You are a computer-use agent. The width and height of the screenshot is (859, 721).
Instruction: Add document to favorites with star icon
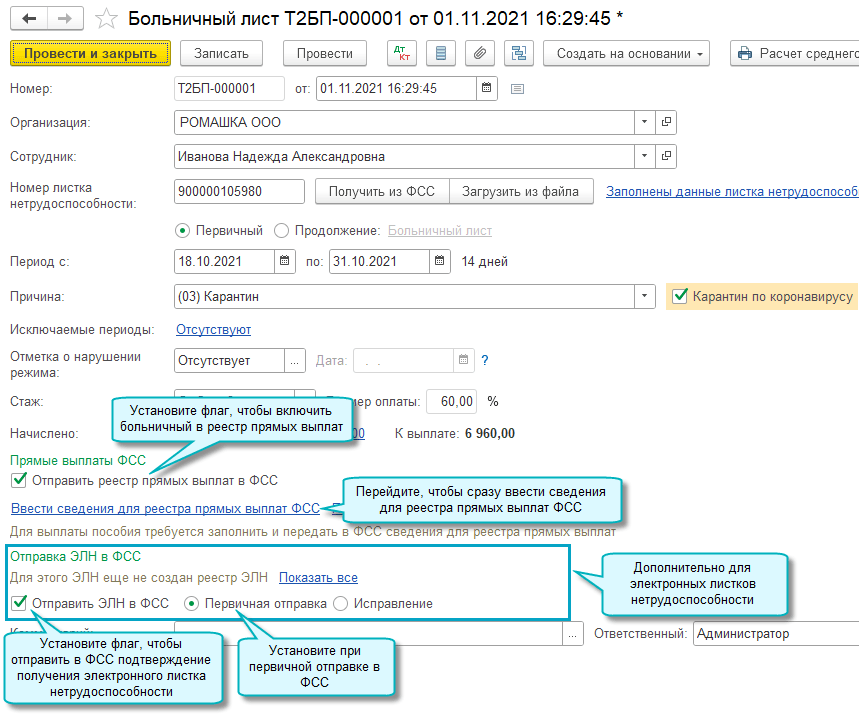[106, 19]
